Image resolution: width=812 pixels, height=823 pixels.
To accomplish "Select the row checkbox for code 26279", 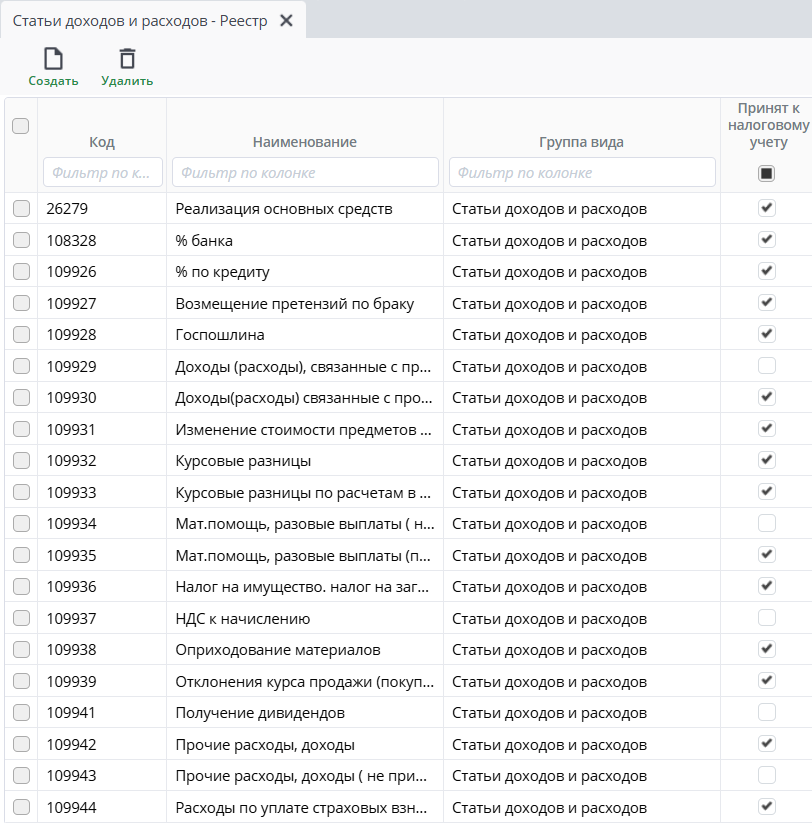I will pos(21,209).
